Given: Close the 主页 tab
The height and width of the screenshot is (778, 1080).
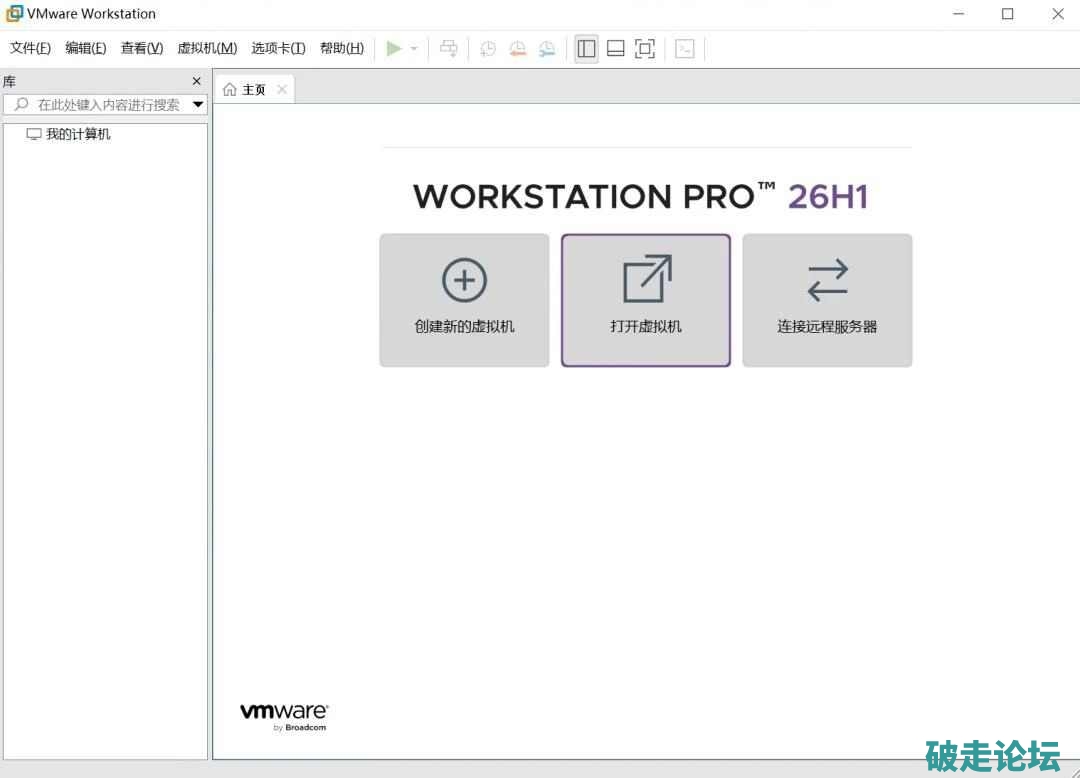Looking at the screenshot, I should click(x=282, y=90).
